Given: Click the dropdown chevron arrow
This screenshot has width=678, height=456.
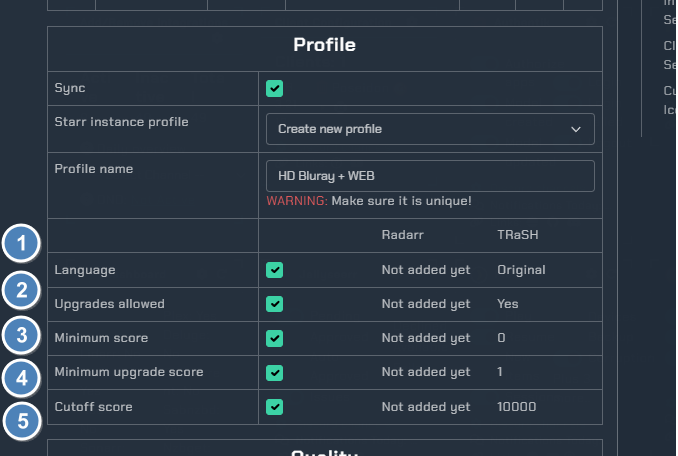Looking at the screenshot, I should tap(576, 129).
